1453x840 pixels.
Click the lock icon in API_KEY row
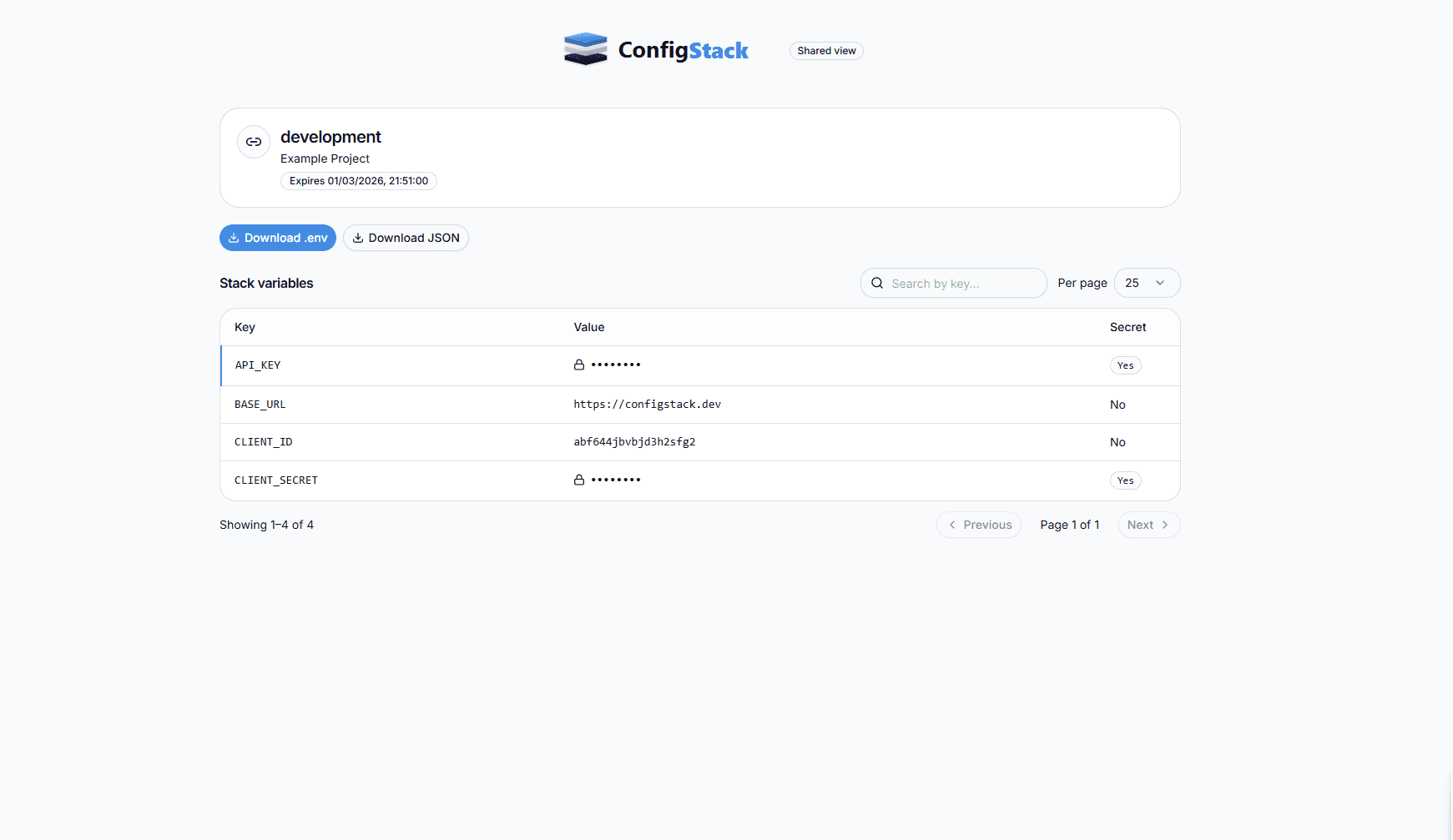point(579,365)
